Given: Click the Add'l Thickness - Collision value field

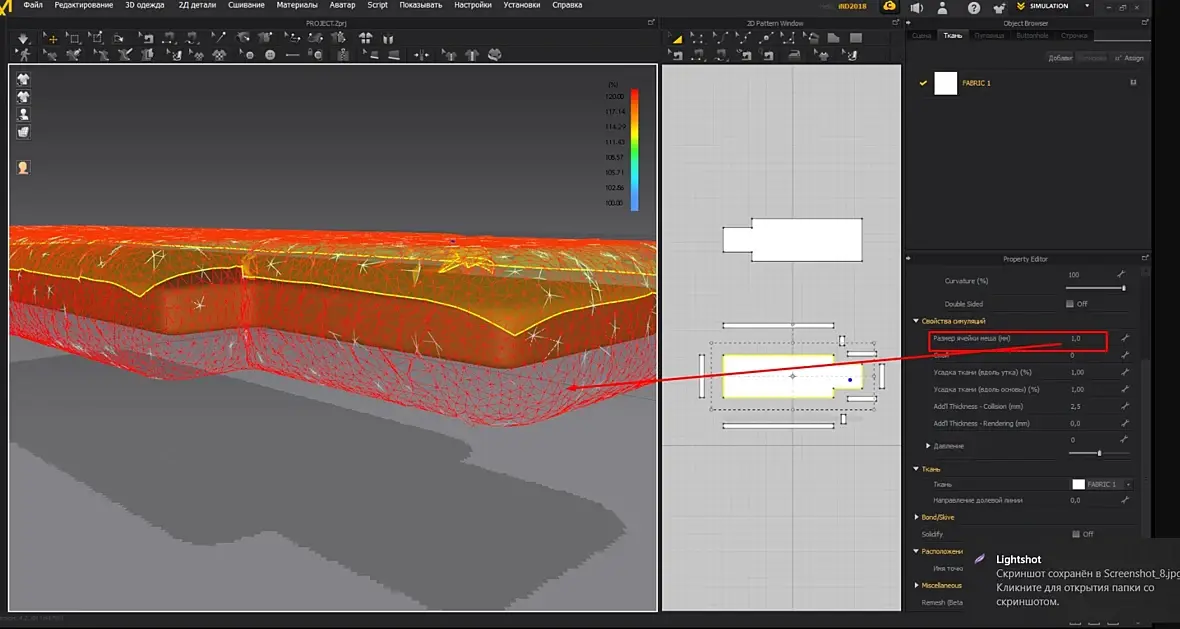Looking at the screenshot, I should tap(1075, 406).
